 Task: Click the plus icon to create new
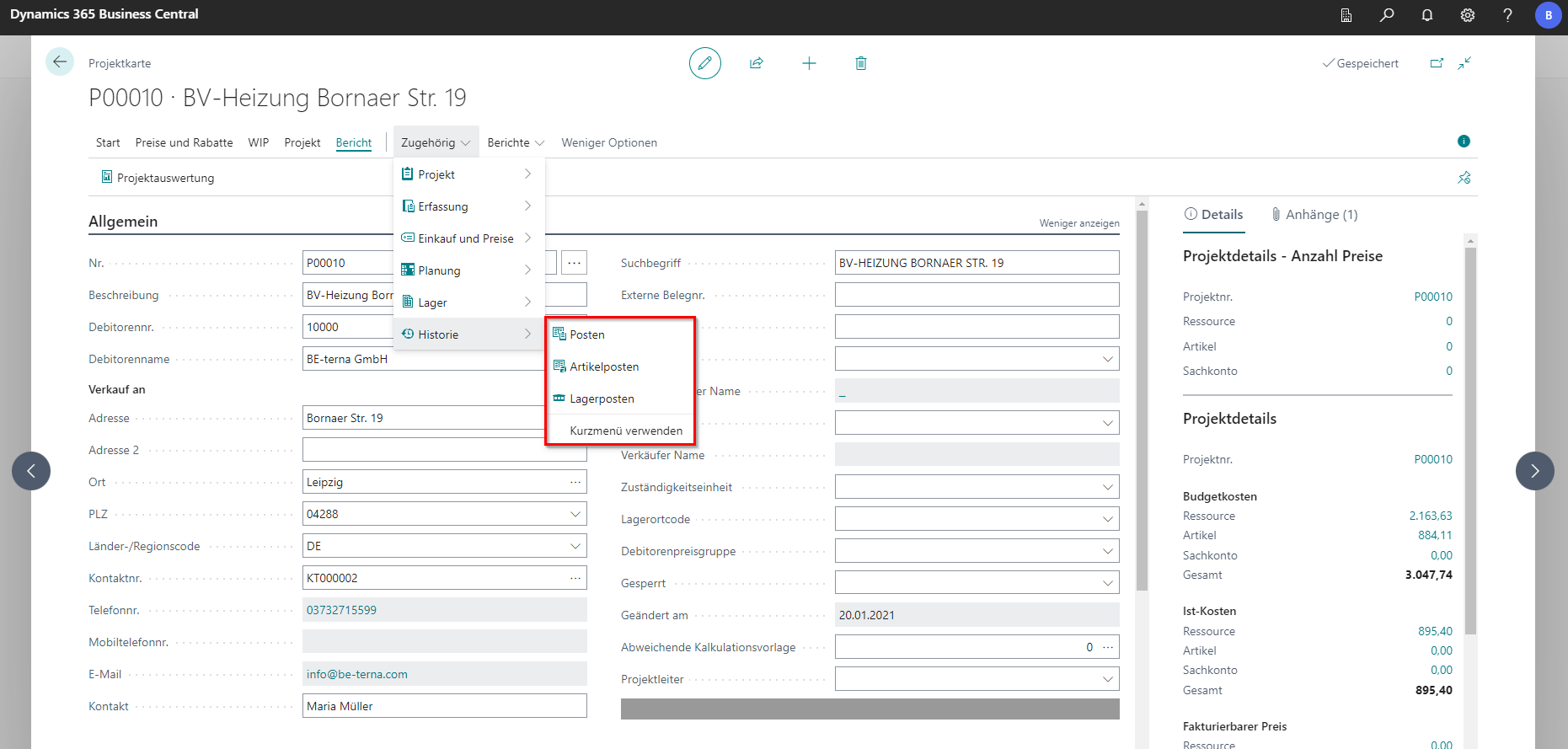809,63
